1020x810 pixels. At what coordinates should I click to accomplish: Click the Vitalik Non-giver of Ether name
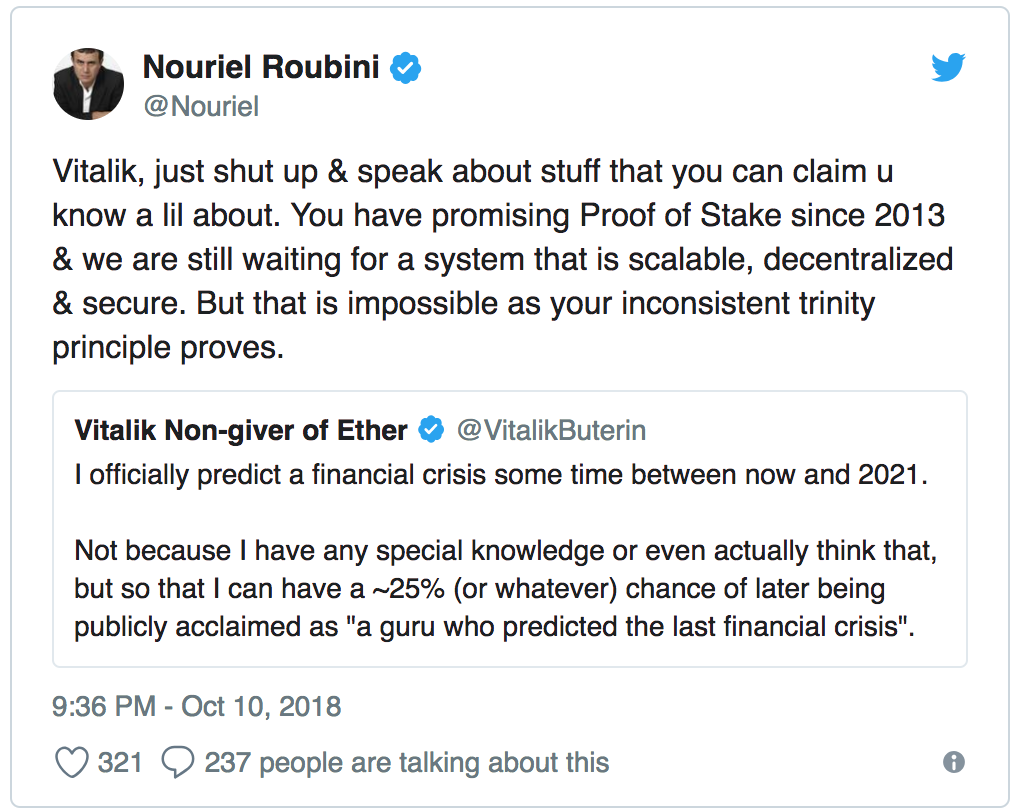pos(241,431)
